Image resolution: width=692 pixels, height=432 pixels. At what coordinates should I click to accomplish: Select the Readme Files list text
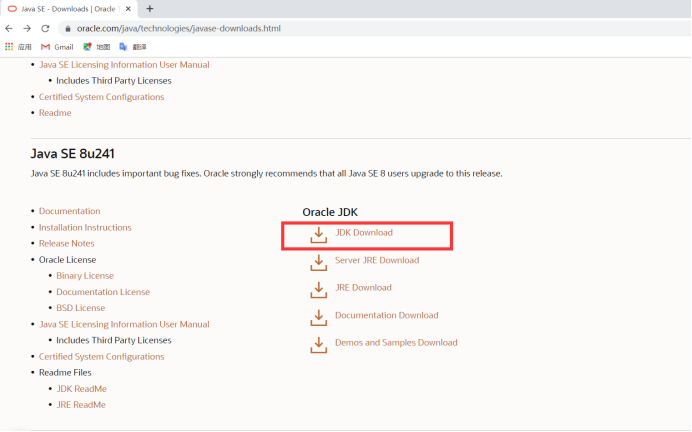pos(65,372)
